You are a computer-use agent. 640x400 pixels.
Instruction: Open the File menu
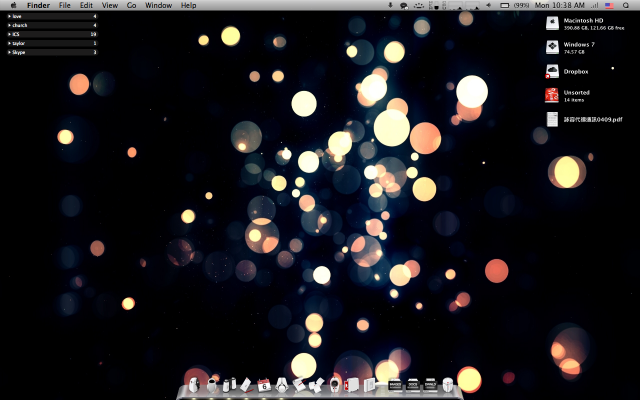pyautogui.click(x=64, y=5)
